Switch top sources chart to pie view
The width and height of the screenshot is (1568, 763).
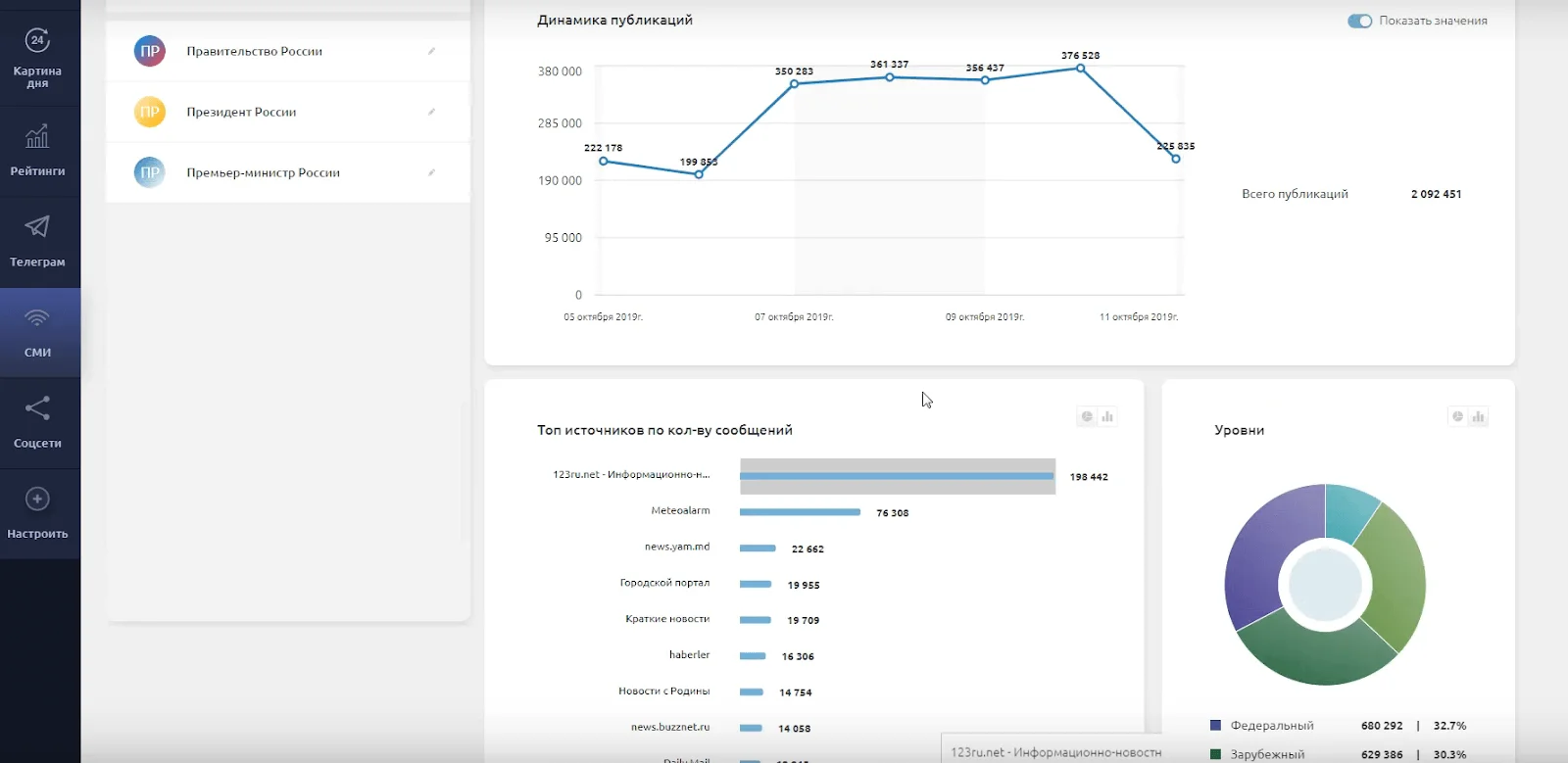pos(1087,417)
